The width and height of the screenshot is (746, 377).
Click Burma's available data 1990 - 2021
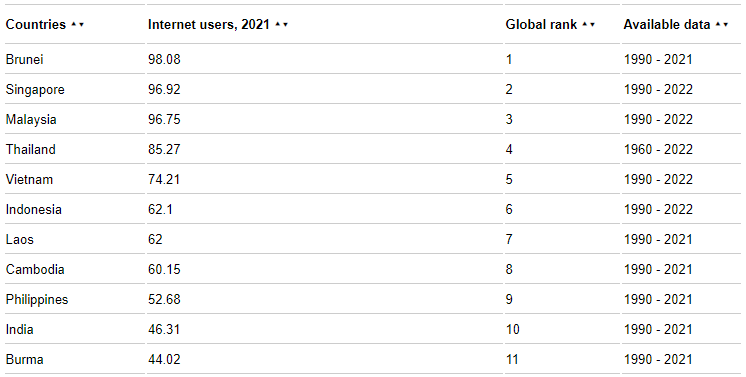658,359
